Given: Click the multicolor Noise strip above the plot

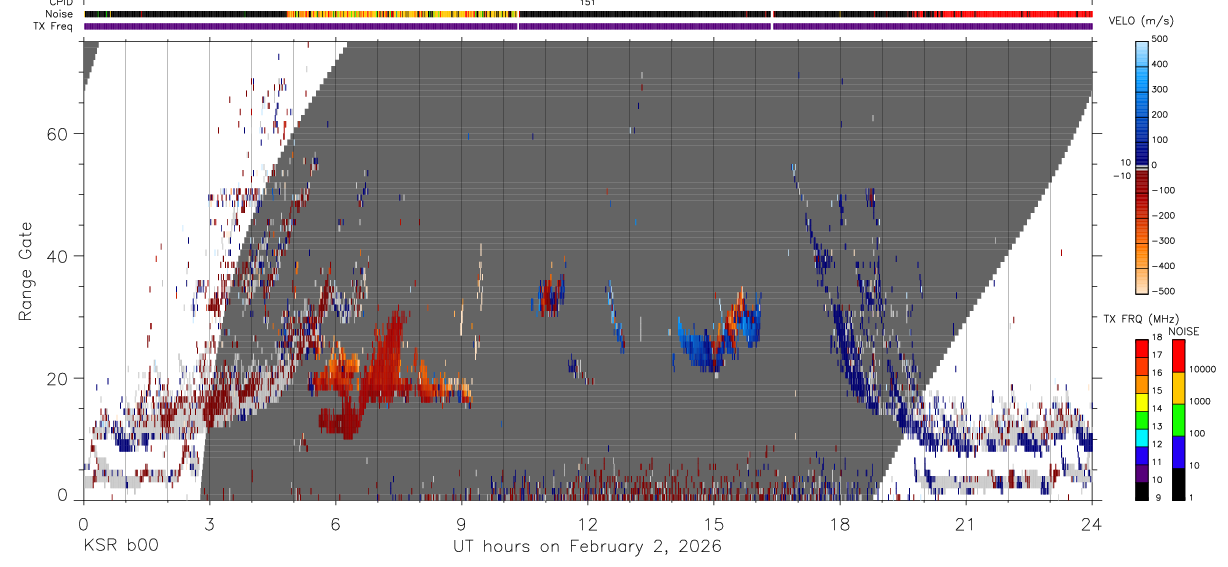Looking at the screenshot, I should [x=588, y=14].
